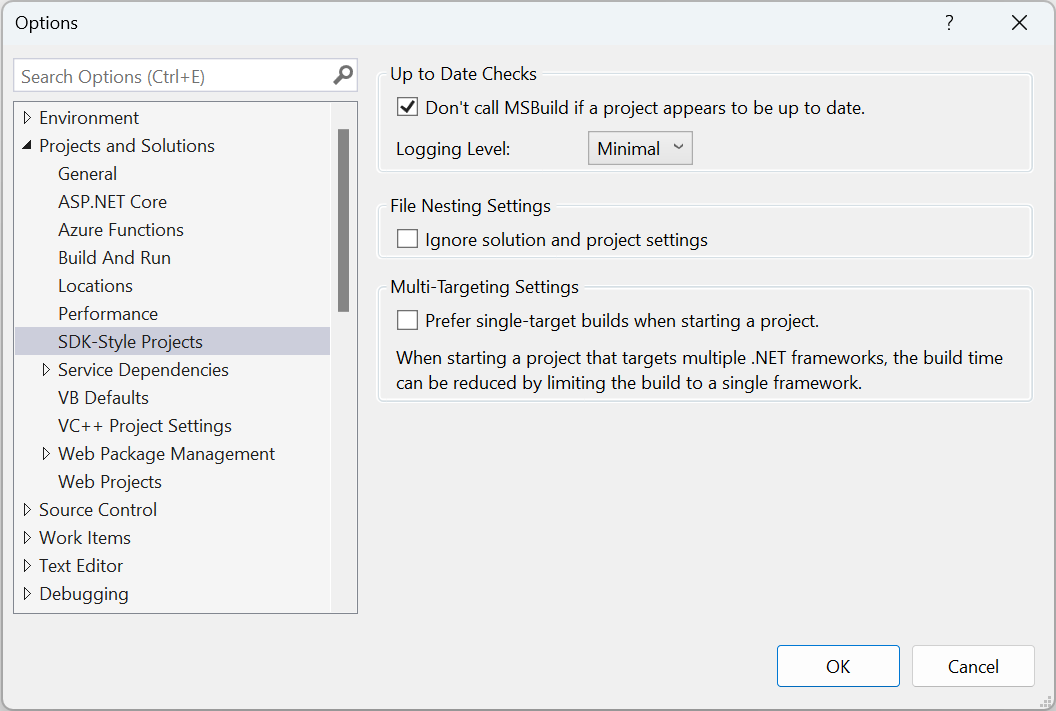Expand Web Package Management node
This screenshot has width=1056, height=711.
46,454
